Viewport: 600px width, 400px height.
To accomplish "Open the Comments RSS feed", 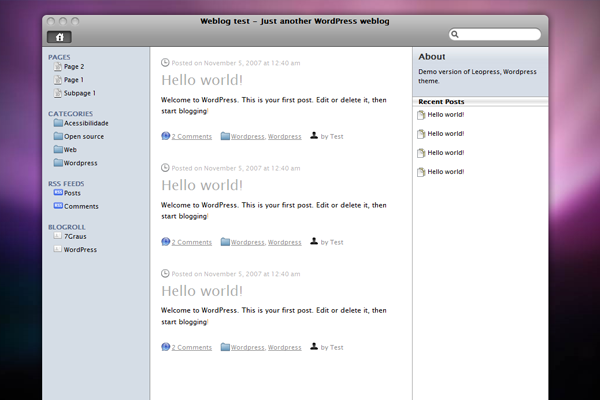I will pos(81,206).
